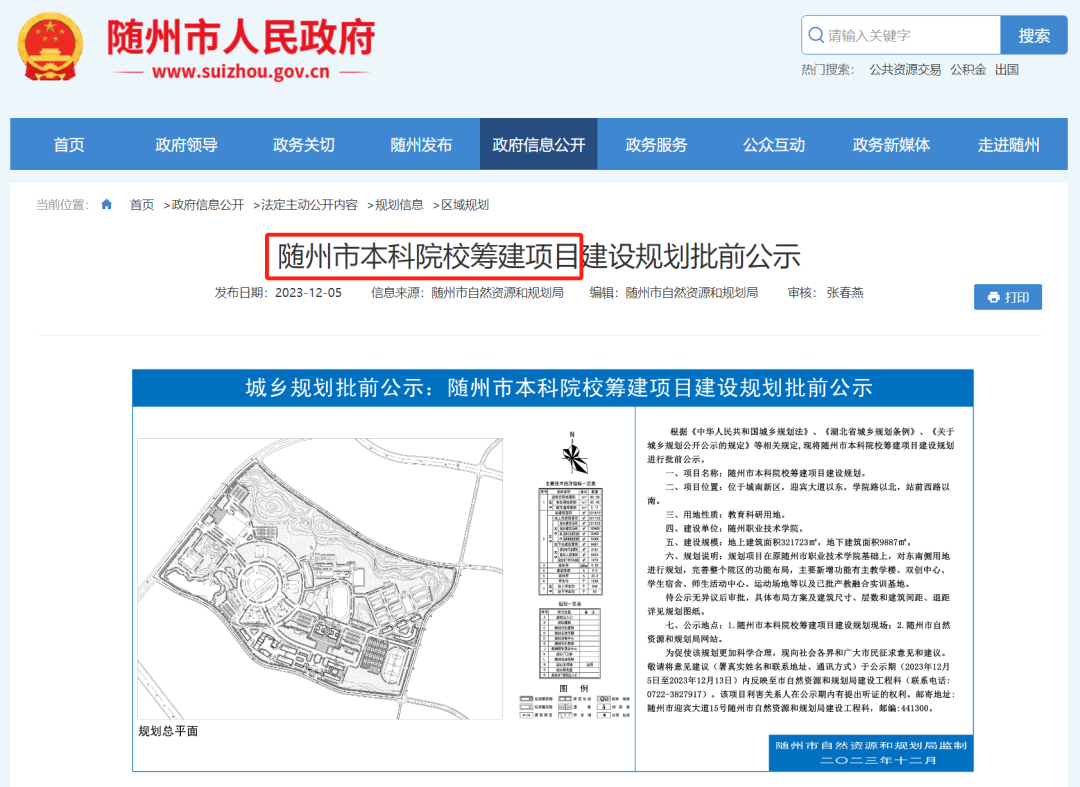Click hot search link 公共资源交易
Viewport: 1080px width, 787px height.
(905, 70)
